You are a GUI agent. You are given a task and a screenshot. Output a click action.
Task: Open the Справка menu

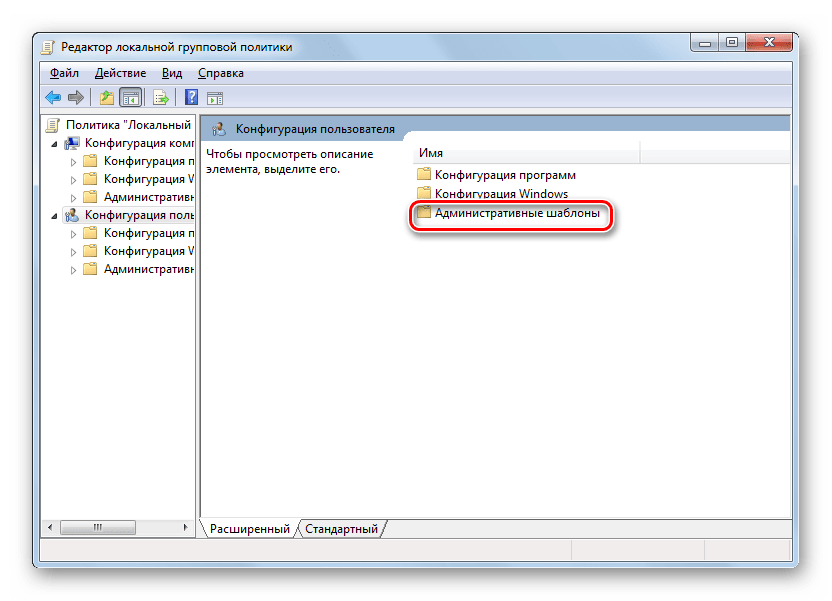pyautogui.click(x=221, y=73)
